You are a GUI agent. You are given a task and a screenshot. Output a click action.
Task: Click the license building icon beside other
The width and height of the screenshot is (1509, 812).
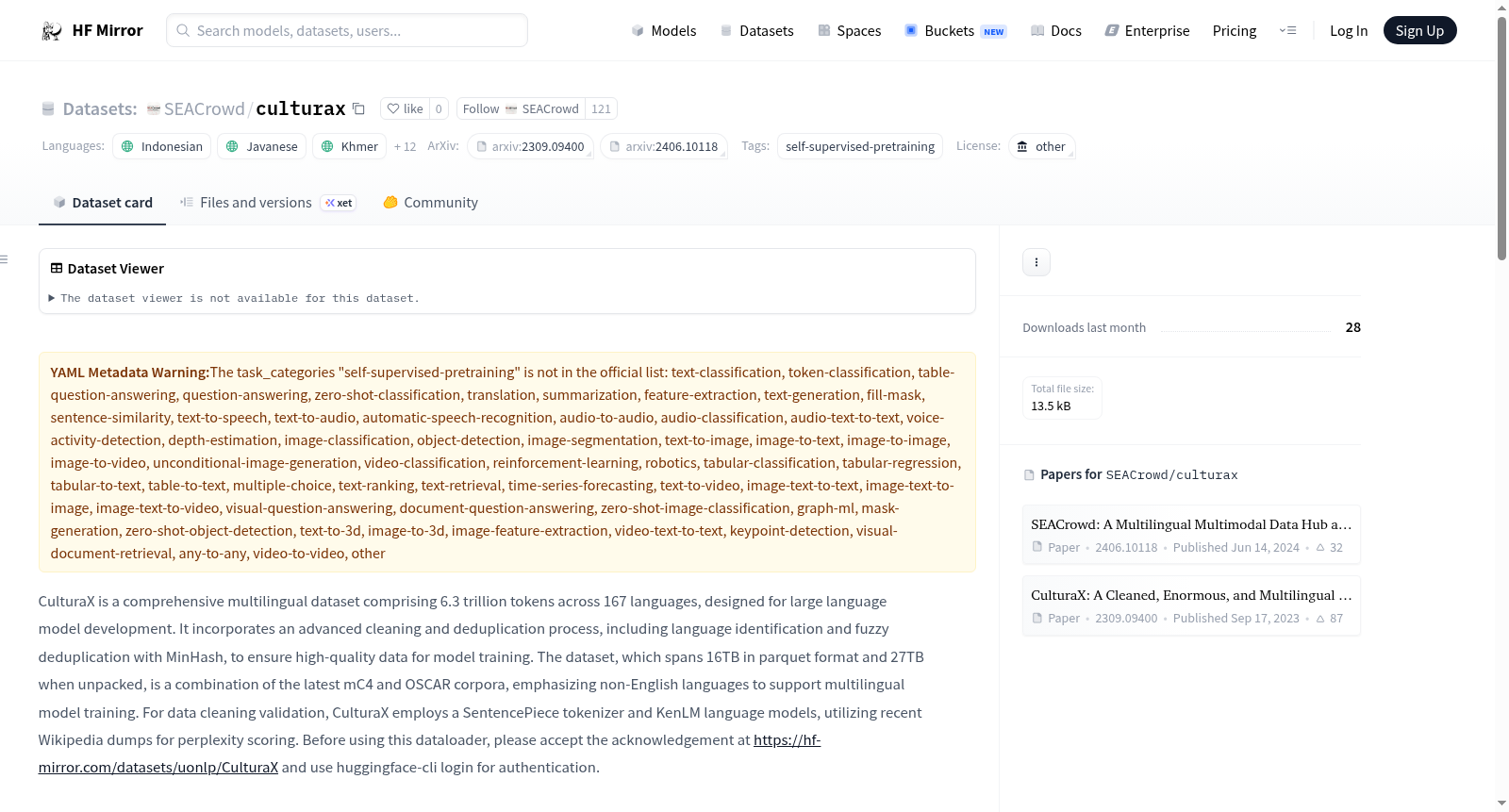[x=1022, y=146]
